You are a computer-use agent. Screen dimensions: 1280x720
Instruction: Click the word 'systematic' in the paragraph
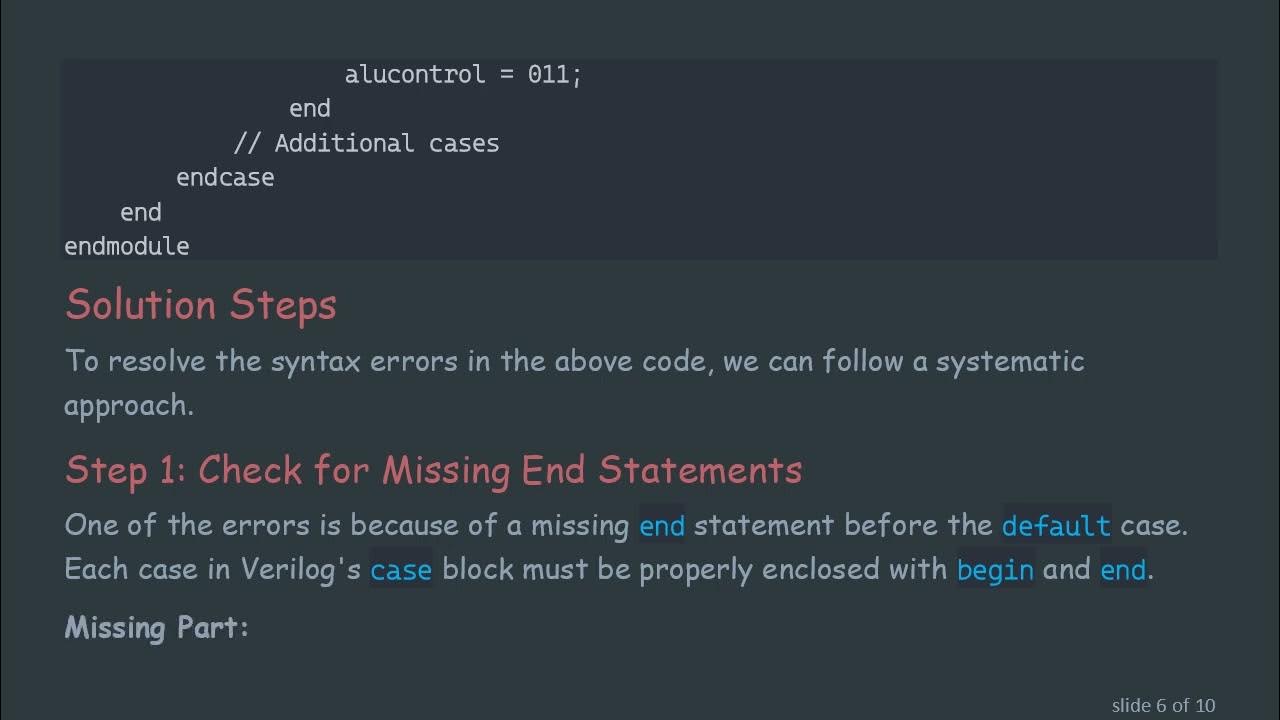pyautogui.click(x=1009, y=361)
